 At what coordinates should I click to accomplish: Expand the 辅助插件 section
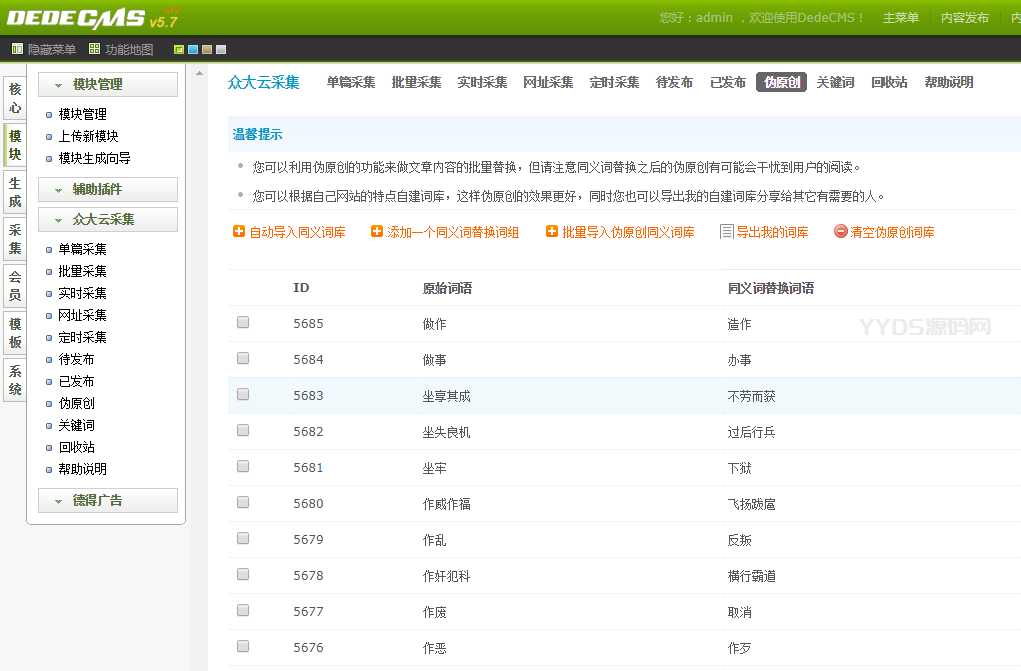click(107, 189)
